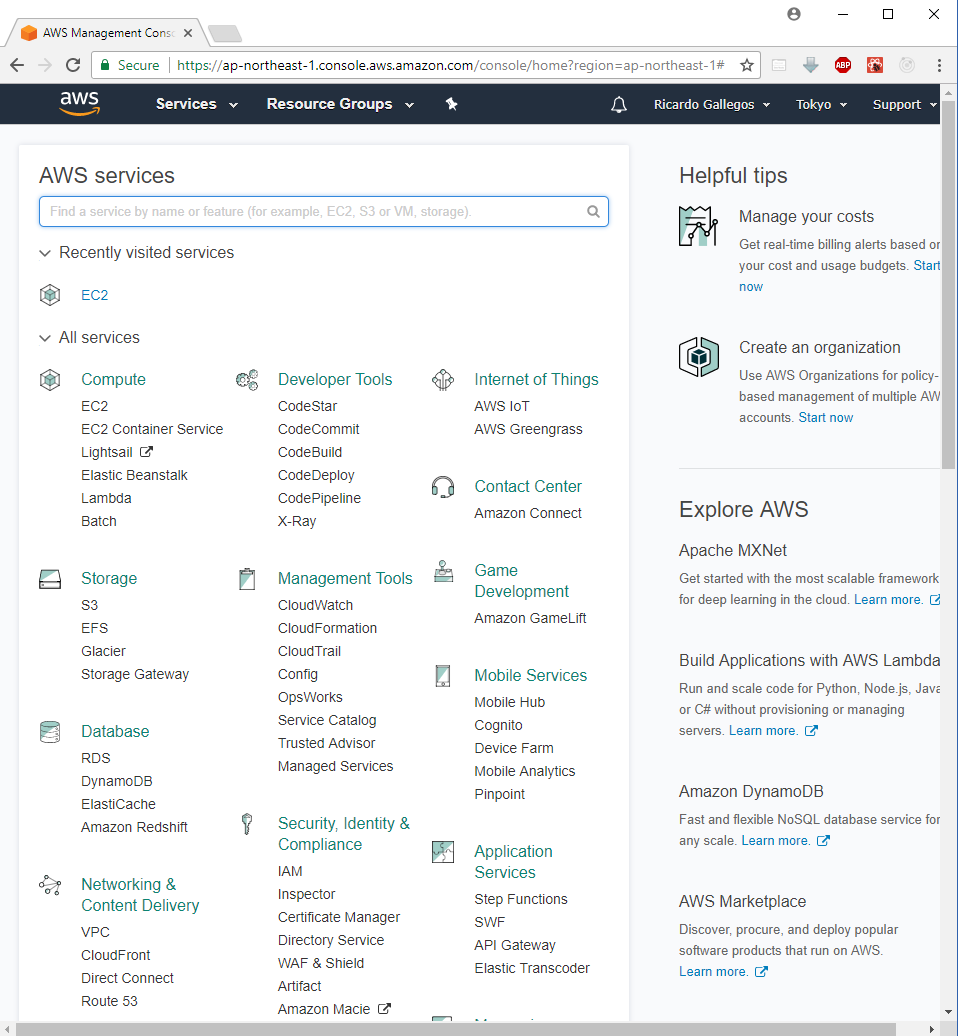958x1036 pixels.
Task: Collapse the Recently visited services section
Action: coord(45,253)
